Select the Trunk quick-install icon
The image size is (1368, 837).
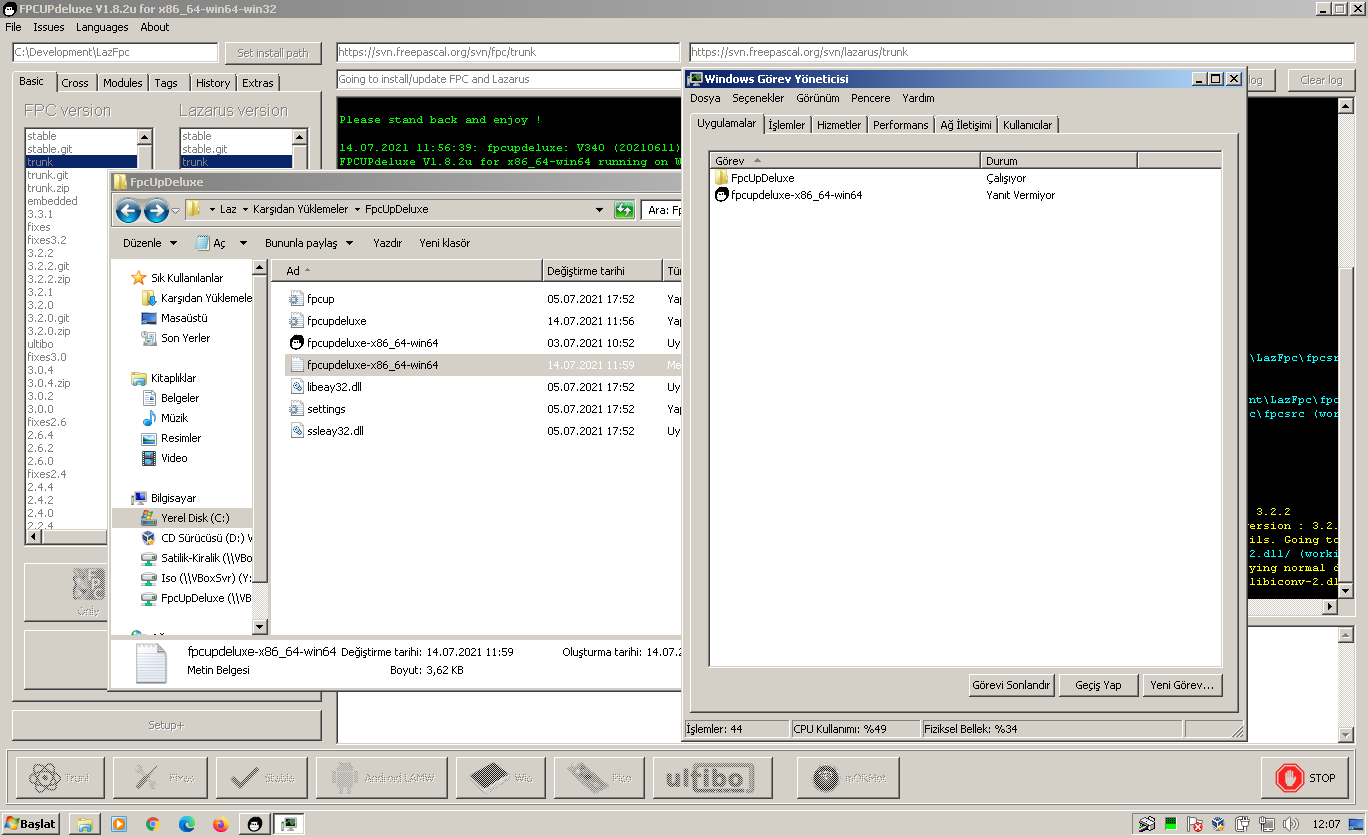point(58,777)
